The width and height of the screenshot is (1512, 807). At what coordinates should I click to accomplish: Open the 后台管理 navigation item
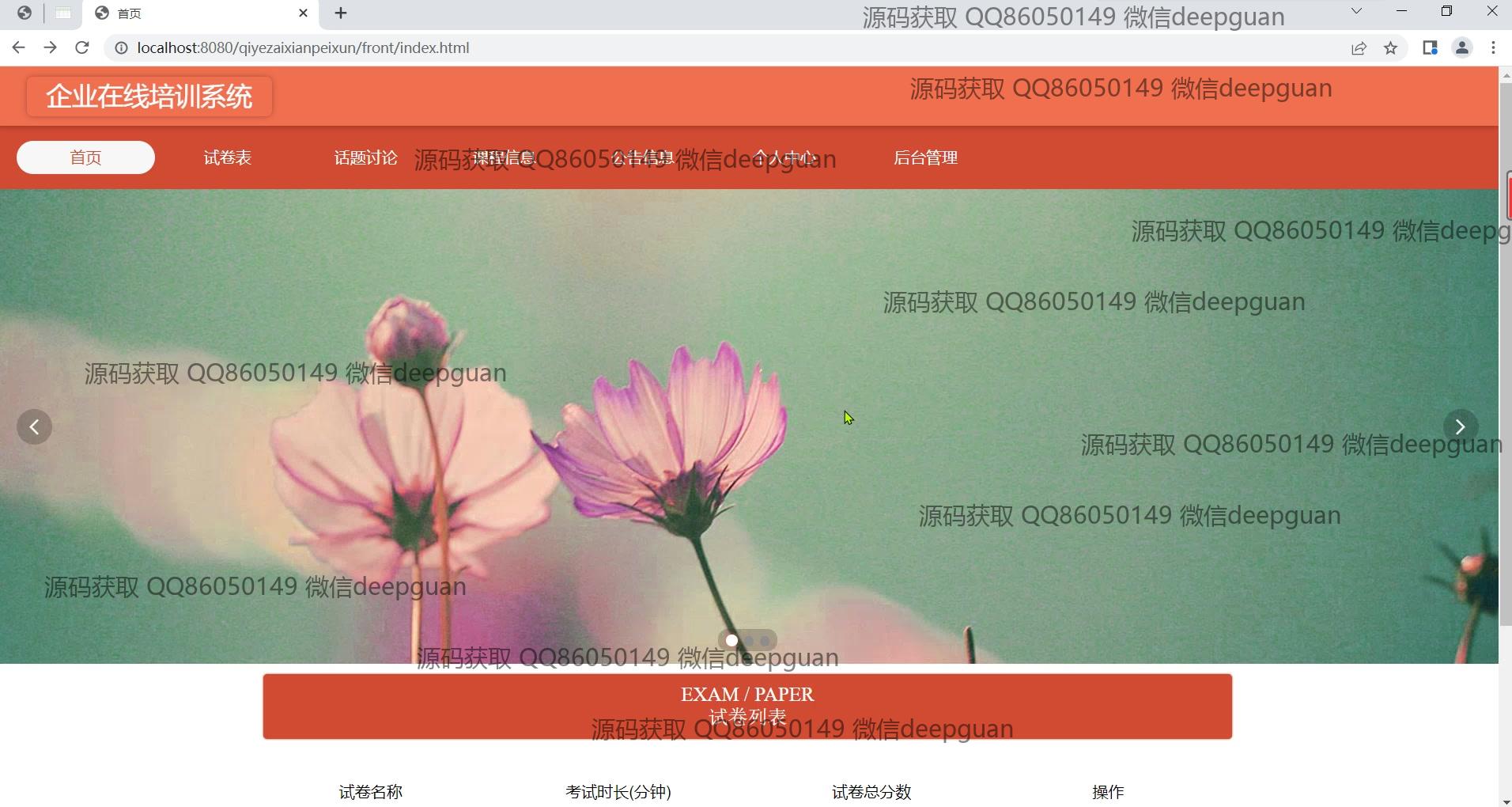(925, 157)
